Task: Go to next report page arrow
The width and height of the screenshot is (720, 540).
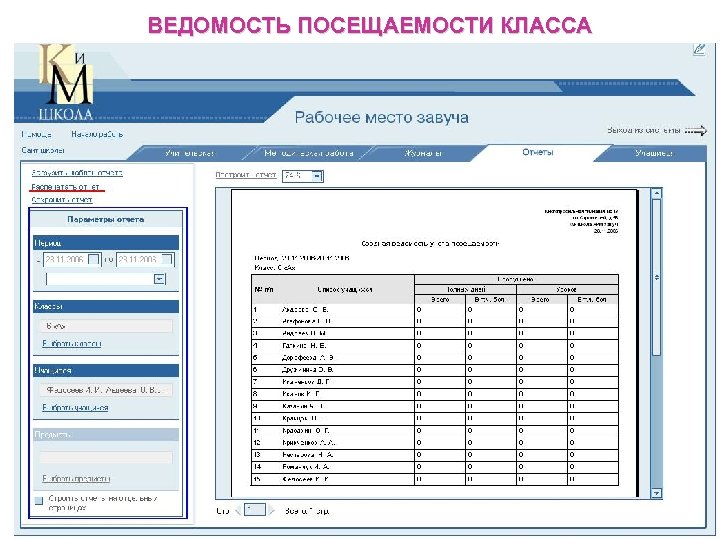Action: (271, 510)
